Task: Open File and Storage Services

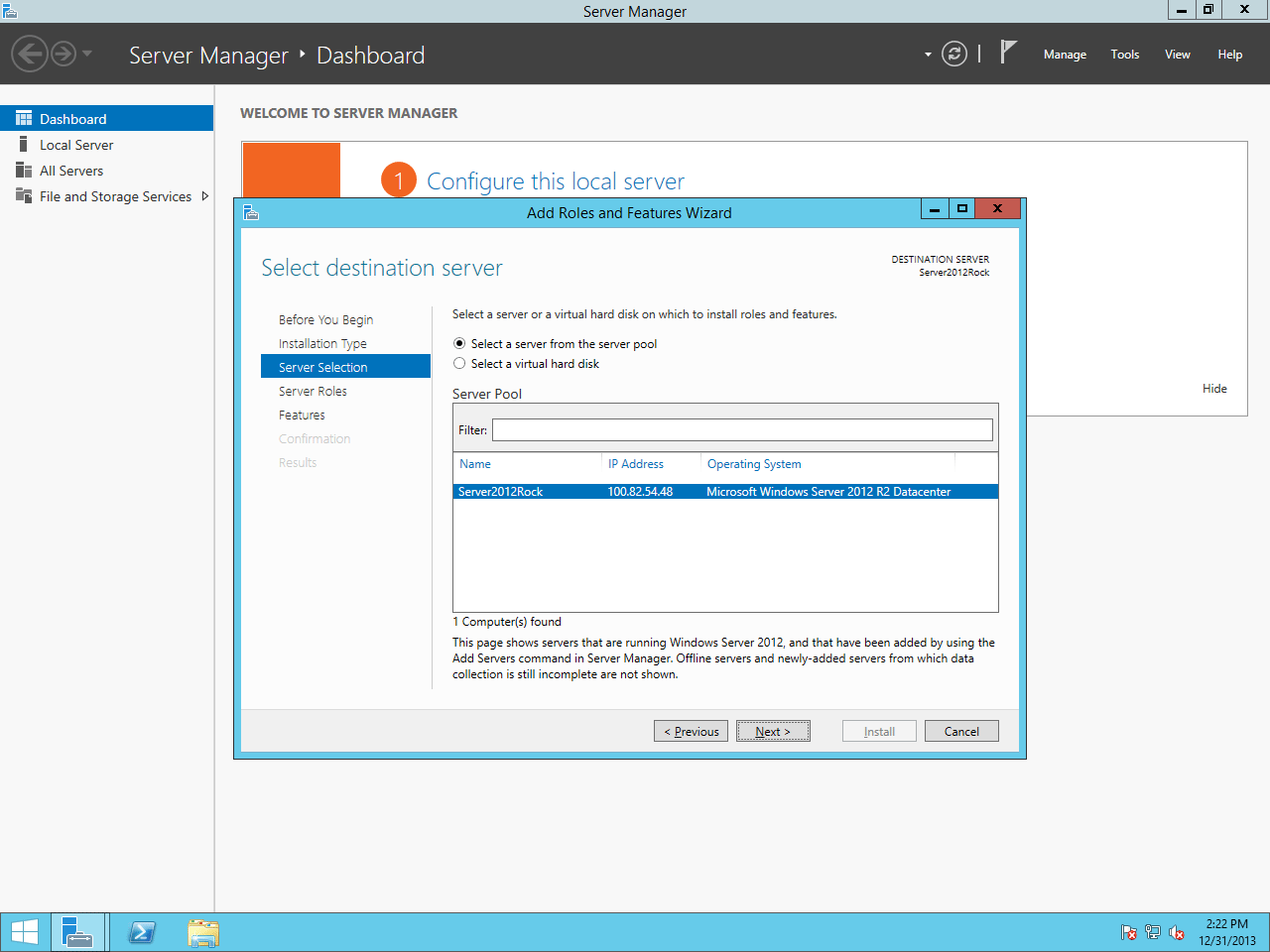Action: (x=115, y=196)
